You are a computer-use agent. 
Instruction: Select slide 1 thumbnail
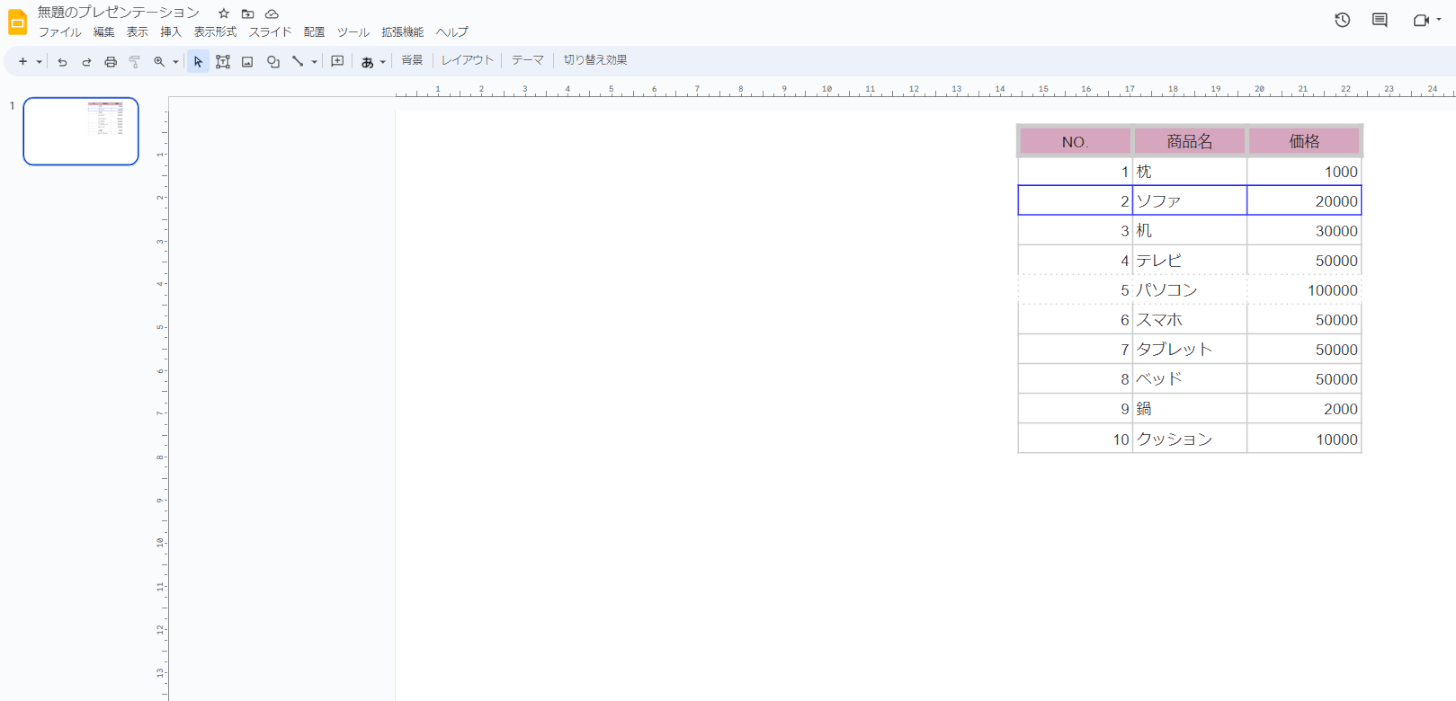81,131
